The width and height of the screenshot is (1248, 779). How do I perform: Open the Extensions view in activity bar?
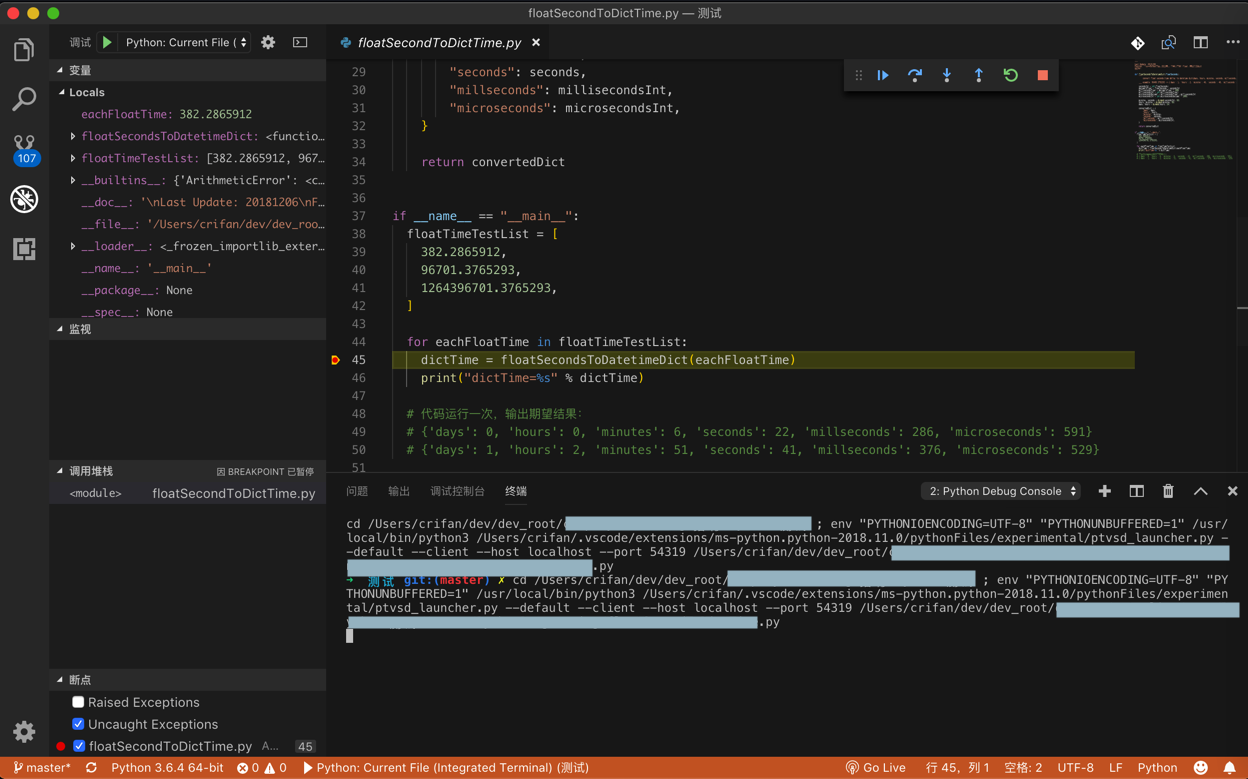click(x=24, y=248)
